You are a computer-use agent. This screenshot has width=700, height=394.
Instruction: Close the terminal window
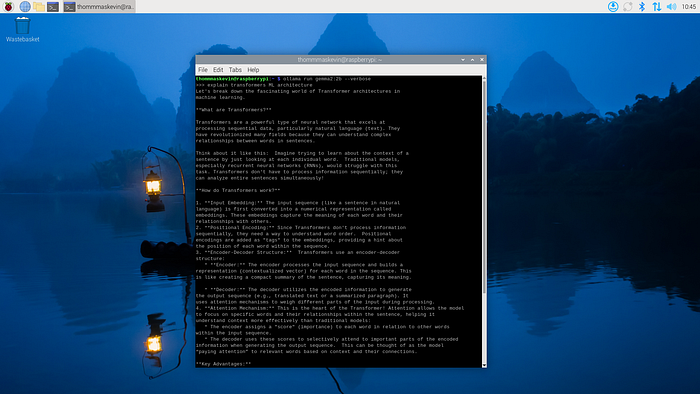pyautogui.click(x=482, y=59)
